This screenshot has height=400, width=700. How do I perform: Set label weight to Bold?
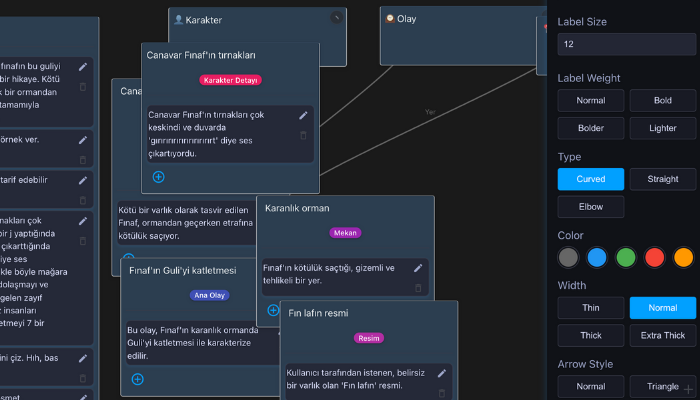pyautogui.click(x=663, y=100)
